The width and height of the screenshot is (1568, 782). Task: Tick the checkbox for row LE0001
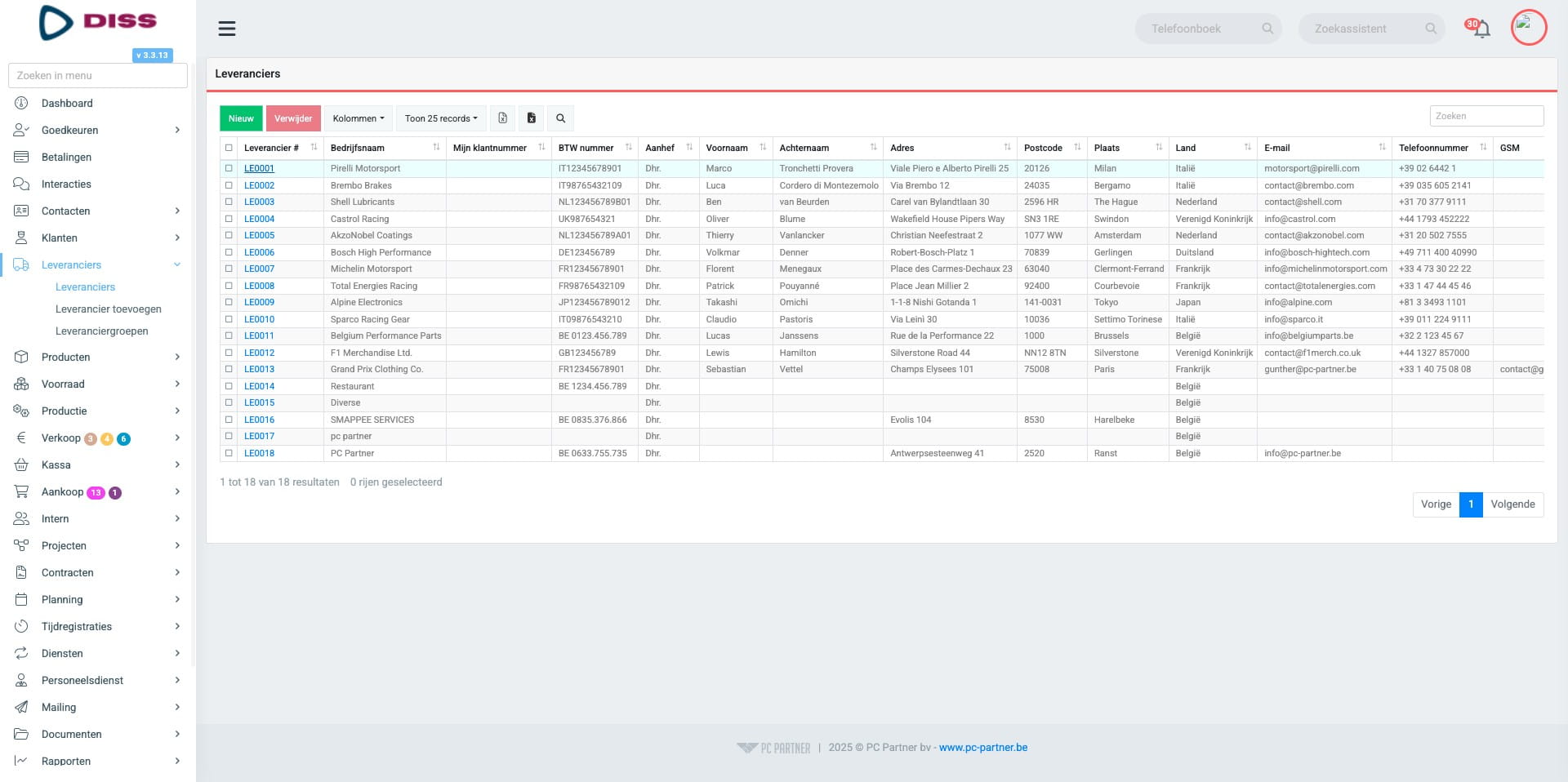(x=229, y=168)
